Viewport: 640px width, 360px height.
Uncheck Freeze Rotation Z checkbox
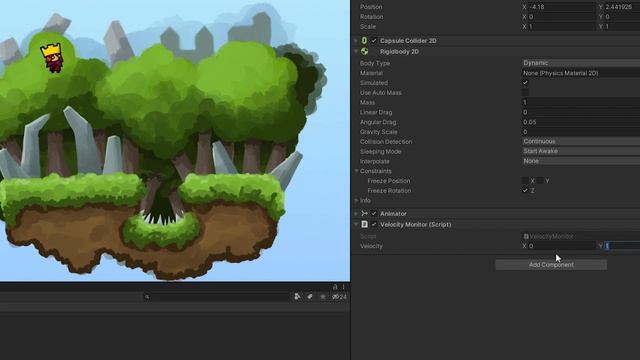click(x=525, y=190)
